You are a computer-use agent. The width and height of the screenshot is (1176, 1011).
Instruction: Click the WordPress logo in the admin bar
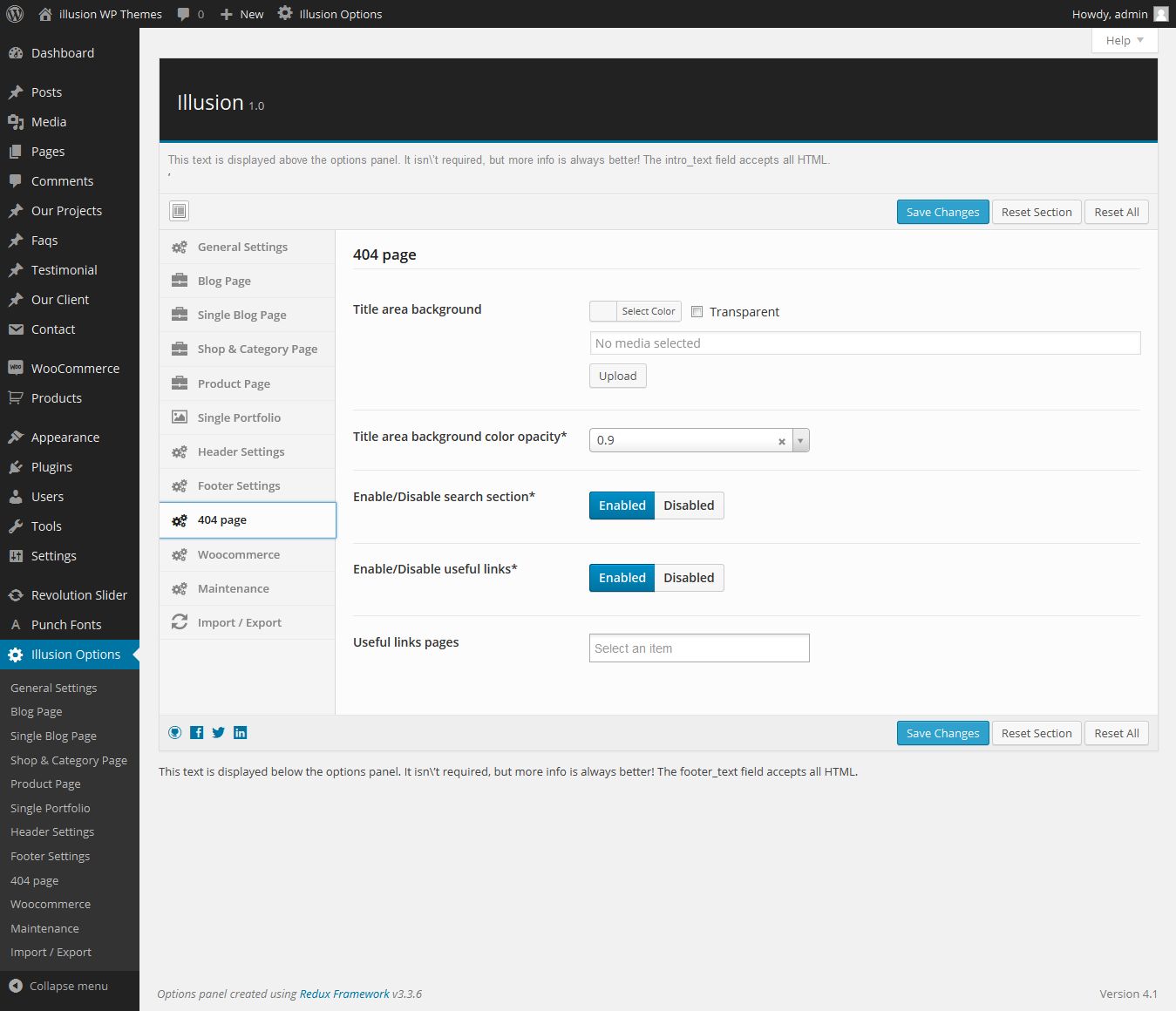tap(15, 14)
